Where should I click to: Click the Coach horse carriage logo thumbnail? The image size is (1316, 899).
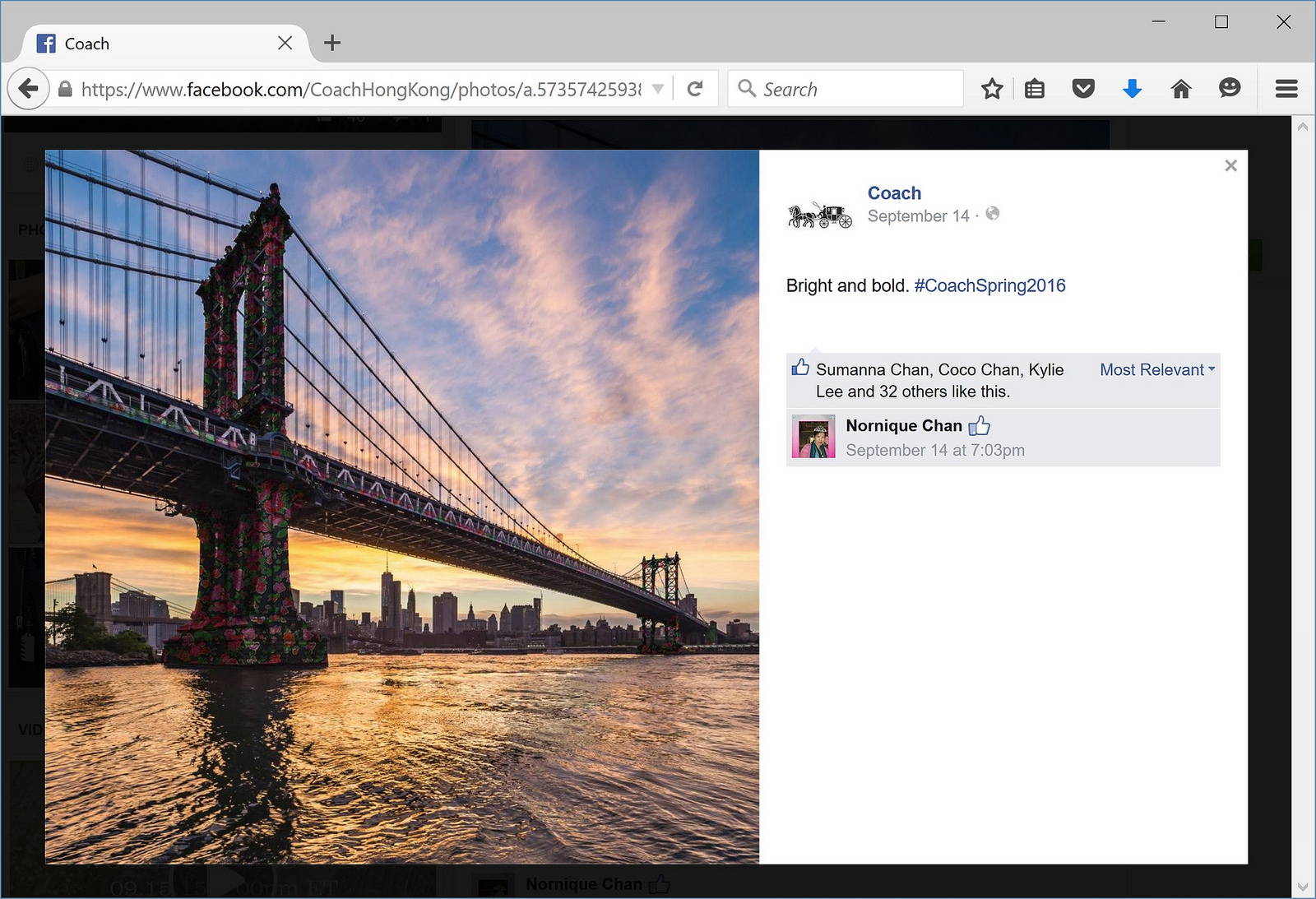pyautogui.click(x=820, y=215)
